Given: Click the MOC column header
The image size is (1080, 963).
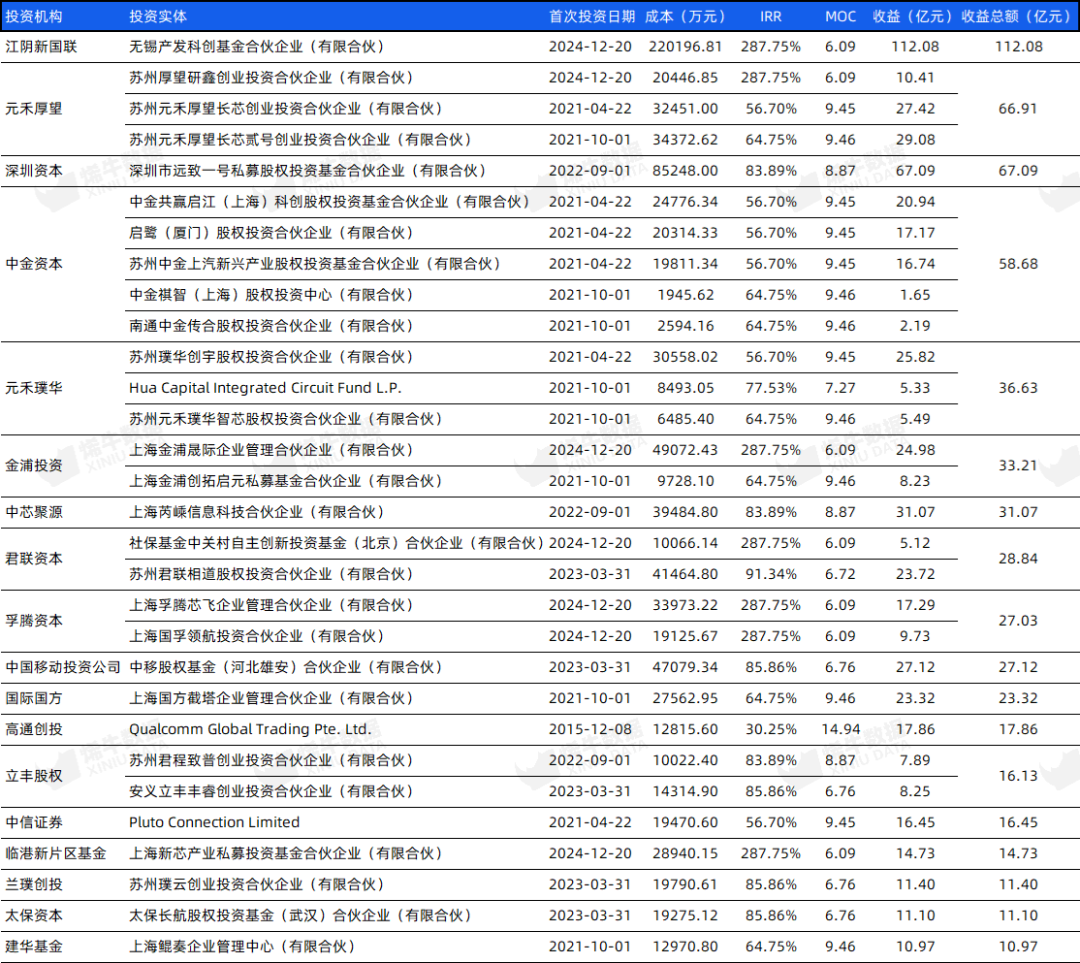Looking at the screenshot, I should pos(840,15).
